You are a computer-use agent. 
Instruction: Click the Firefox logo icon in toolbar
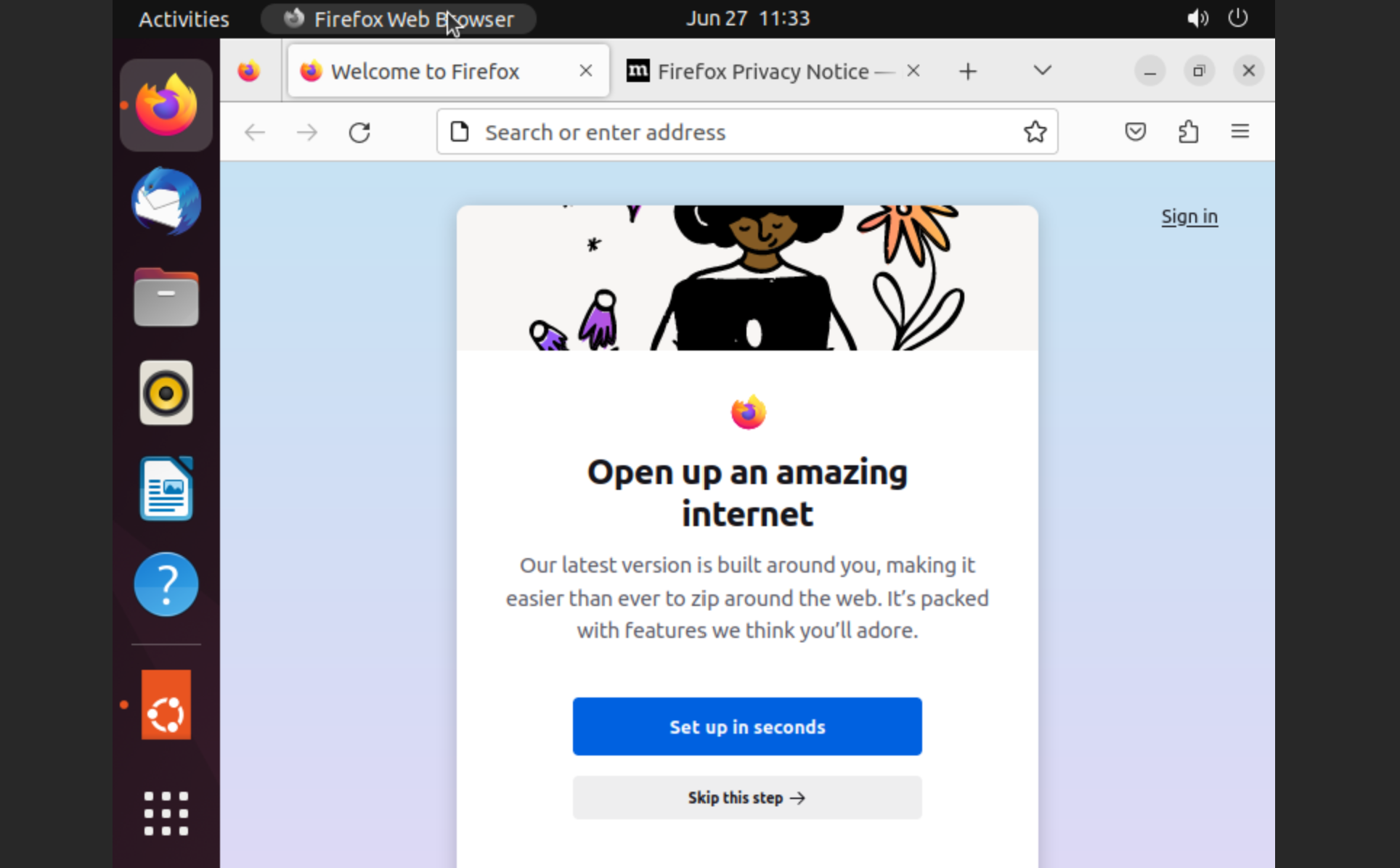point(250,70)
